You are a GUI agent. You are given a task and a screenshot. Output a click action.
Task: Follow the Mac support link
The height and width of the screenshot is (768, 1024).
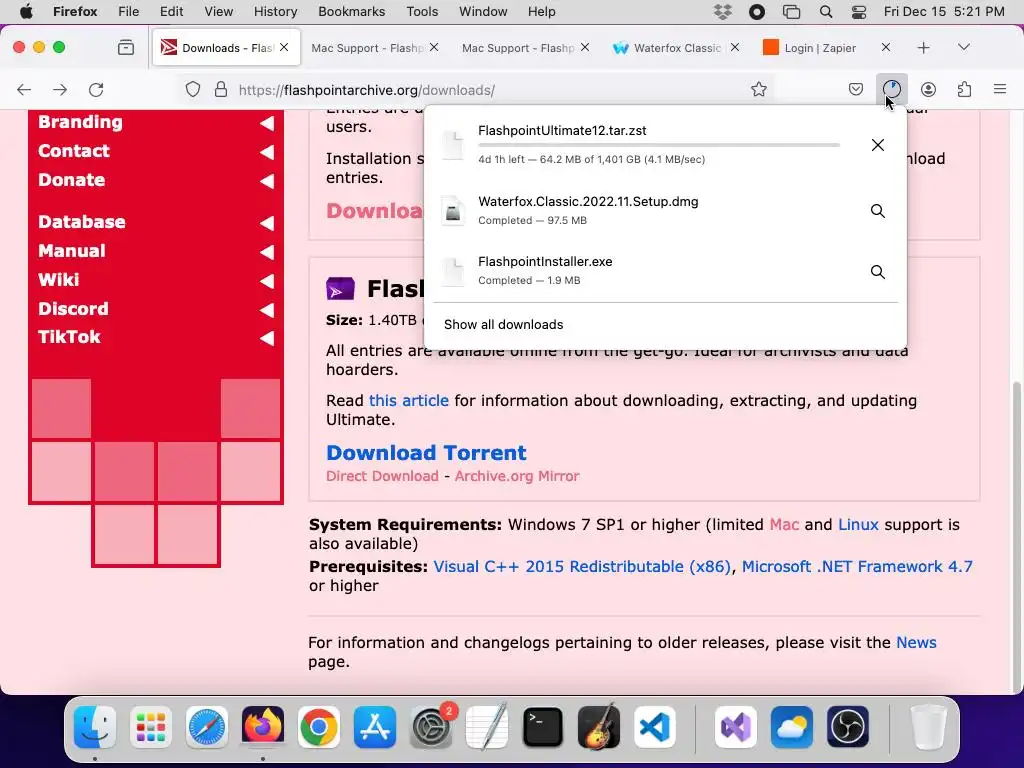pos(784,524)
